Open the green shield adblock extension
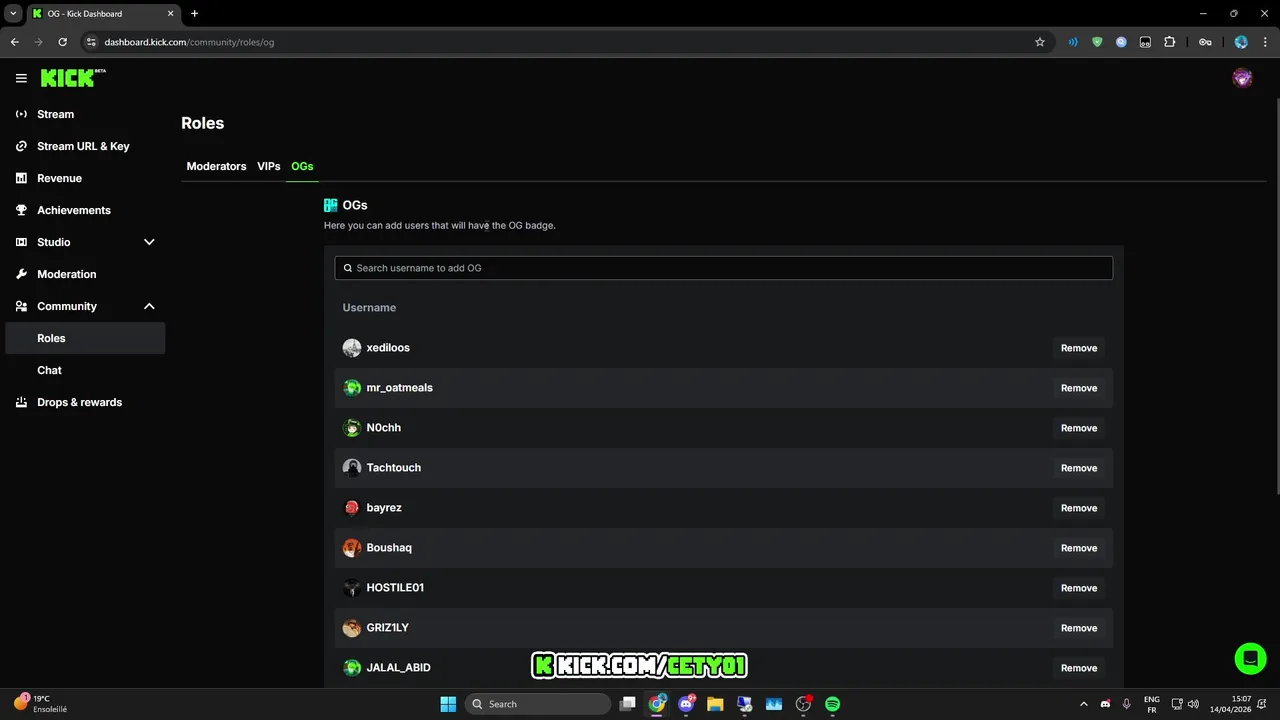 [x=1097, y=42]
